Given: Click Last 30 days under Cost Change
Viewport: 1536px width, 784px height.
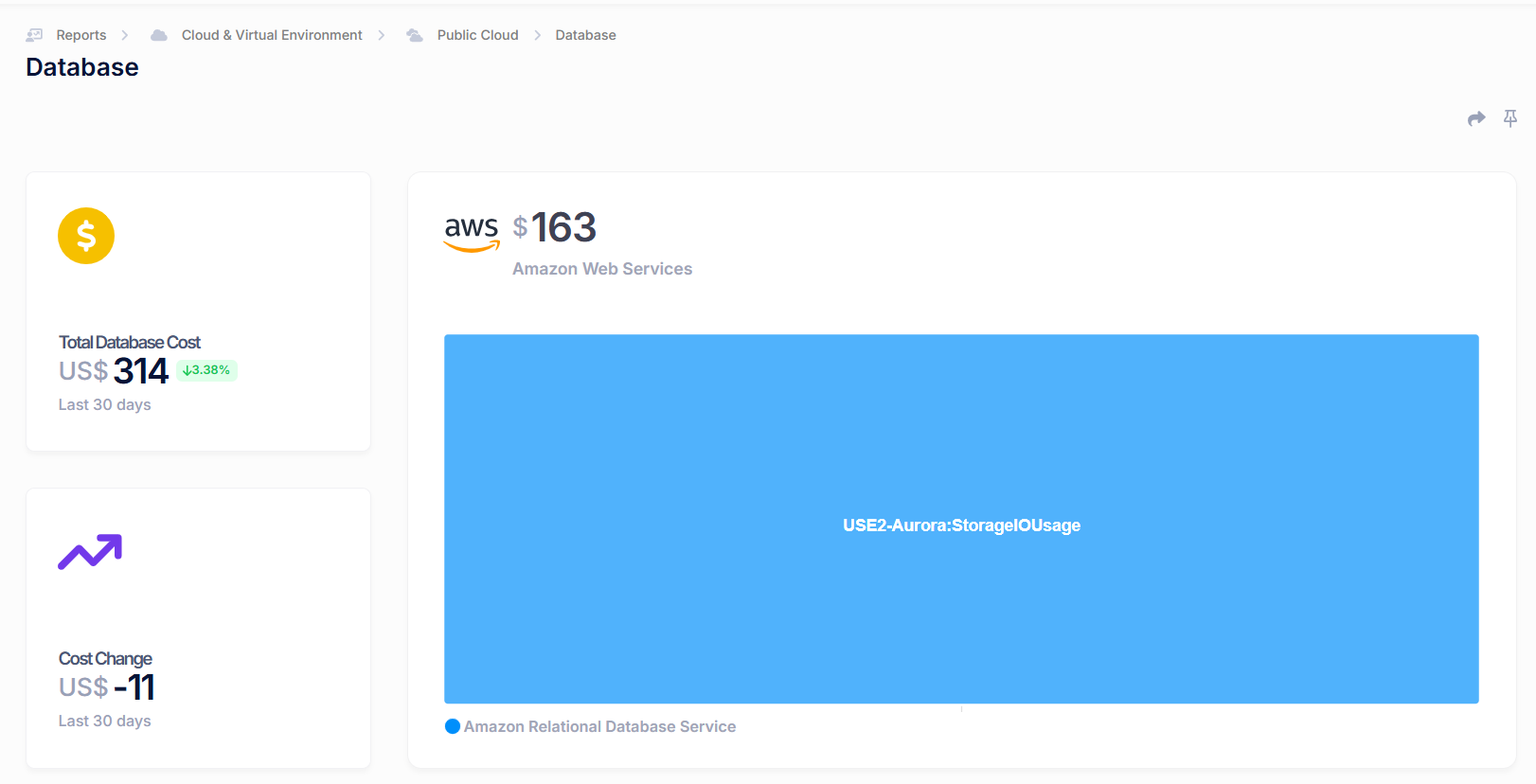Looking at the screenshot, I should point(105,721).
